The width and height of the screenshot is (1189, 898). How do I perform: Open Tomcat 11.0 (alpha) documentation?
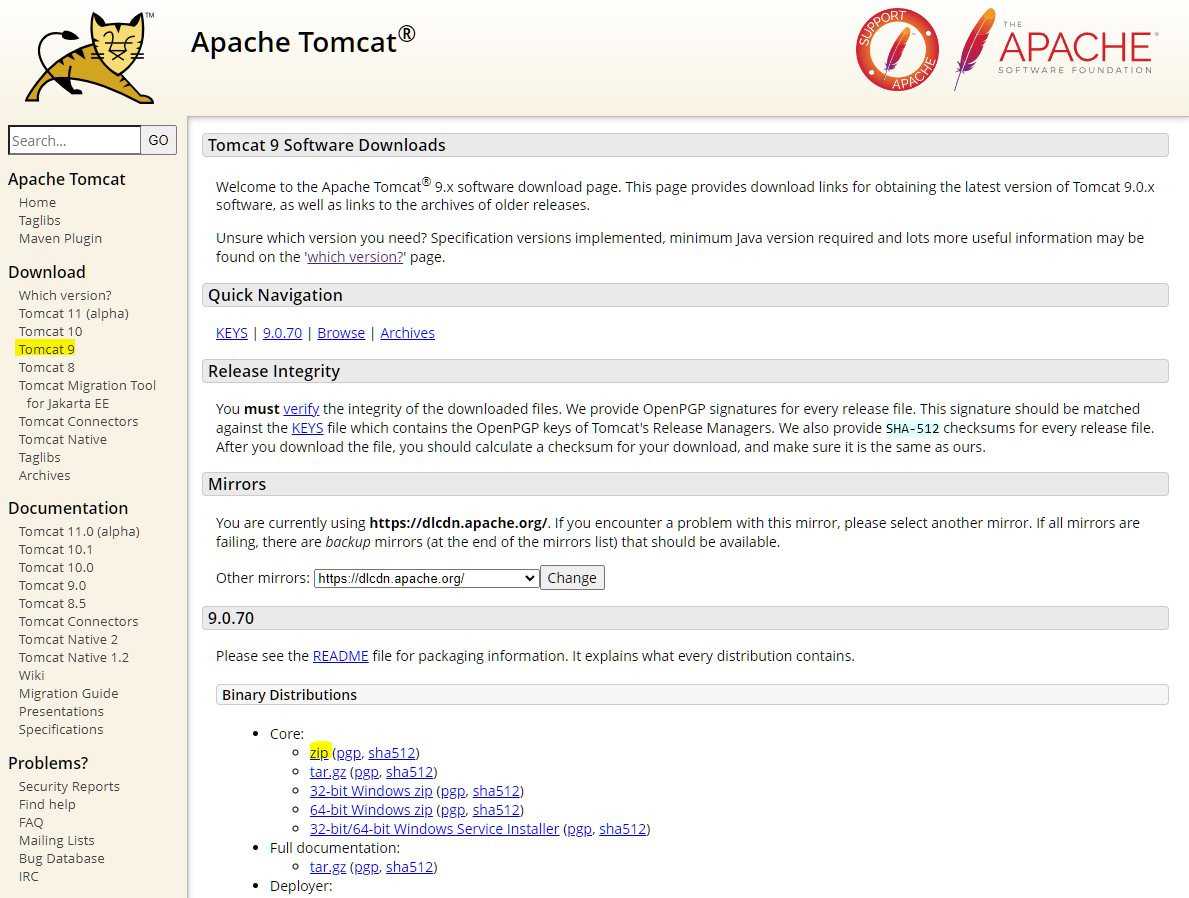tap(79, 531)
